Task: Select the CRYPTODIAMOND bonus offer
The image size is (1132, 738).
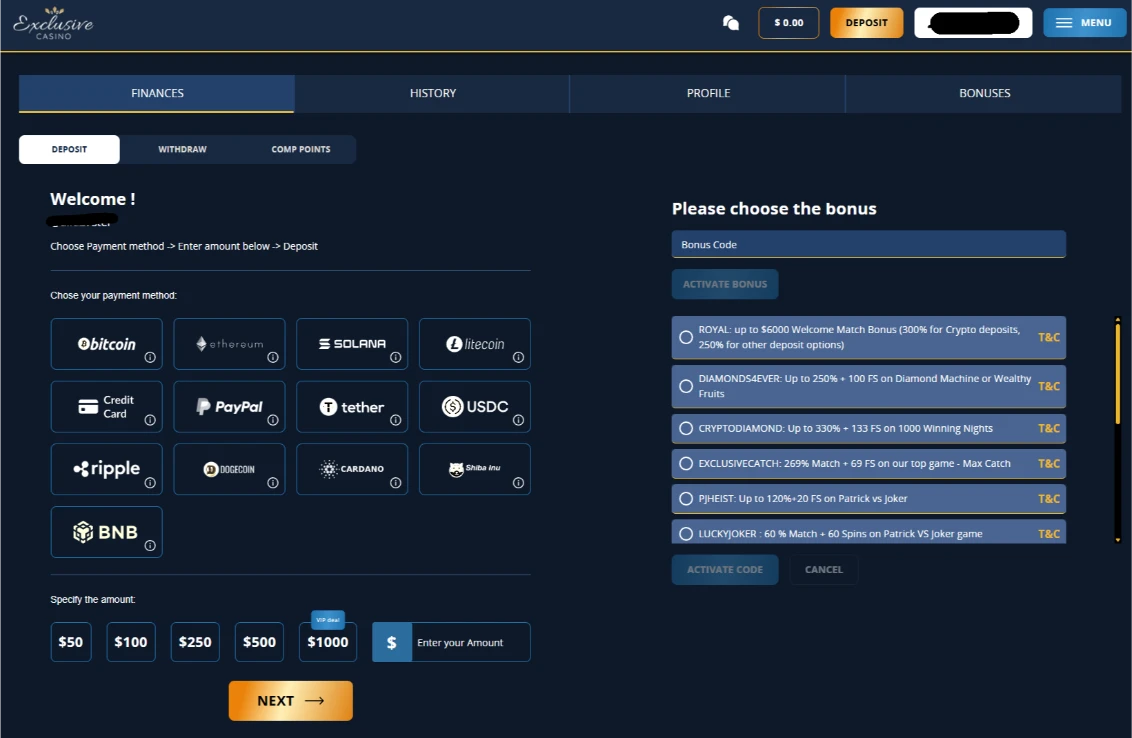Action: (686, 428)
